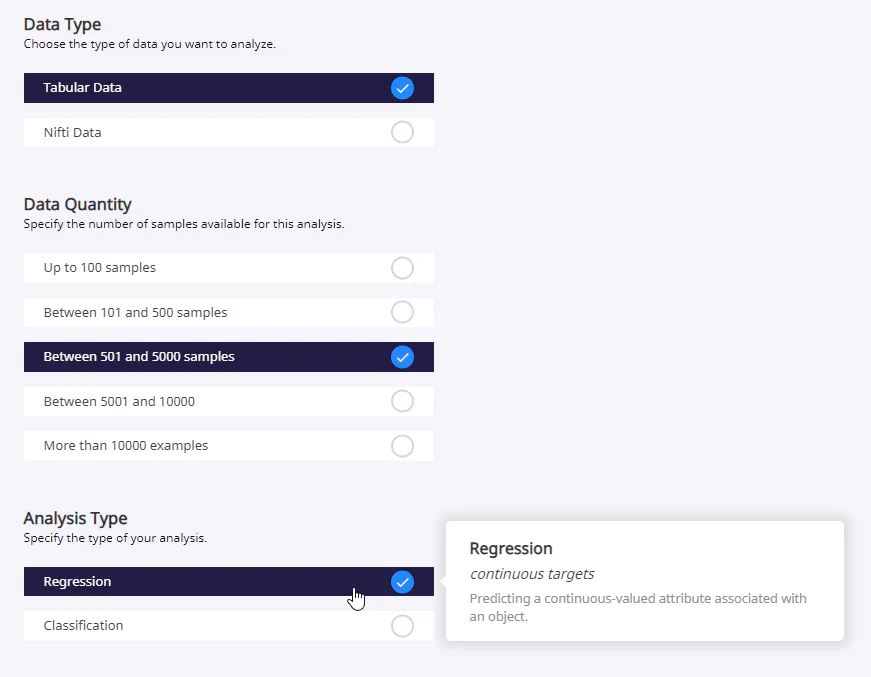Click the Regression option label
Screen dimensions: 871x677
[x=77, y=581]
